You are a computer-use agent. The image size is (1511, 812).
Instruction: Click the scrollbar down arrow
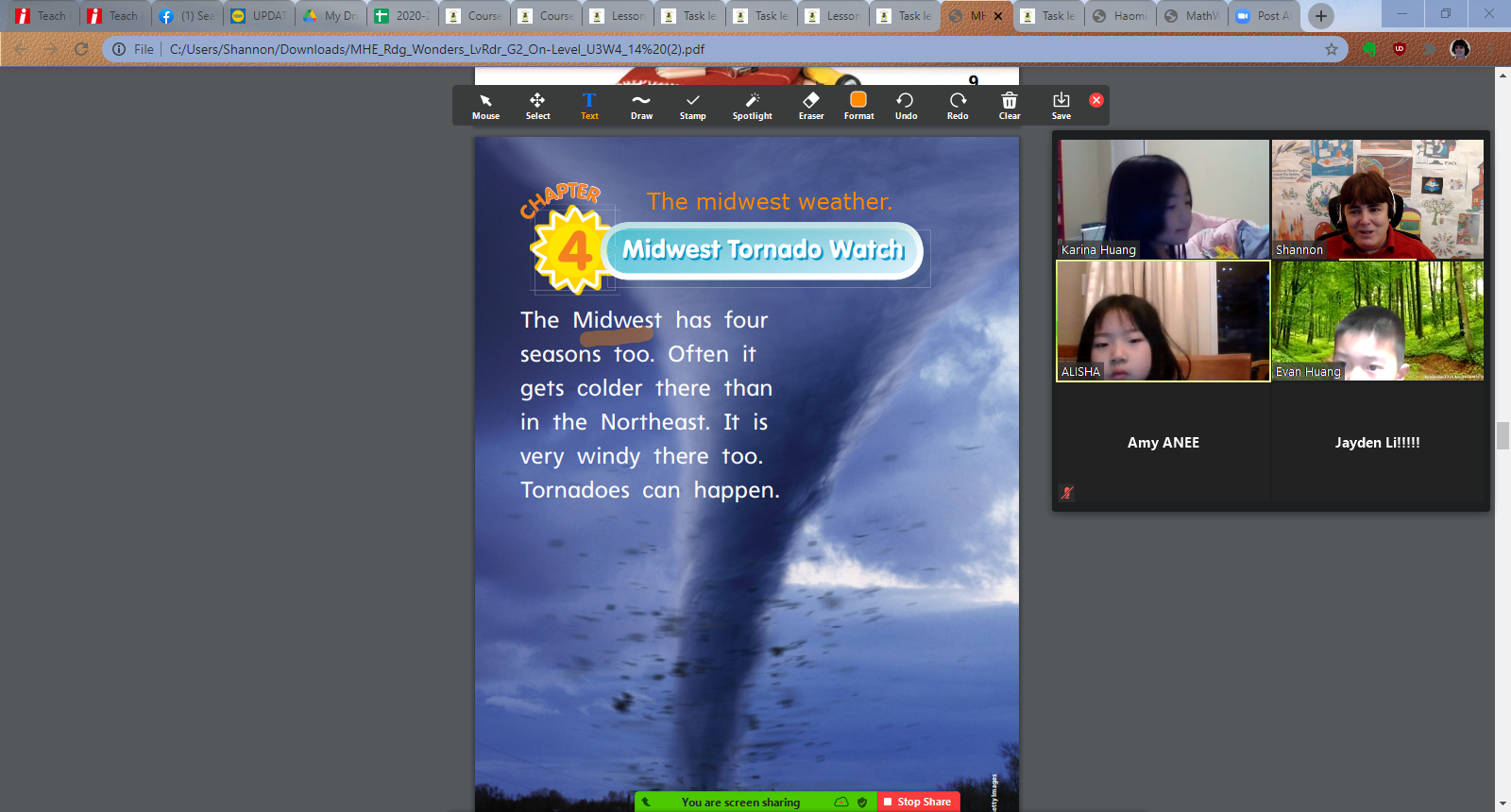[1503, 804]
